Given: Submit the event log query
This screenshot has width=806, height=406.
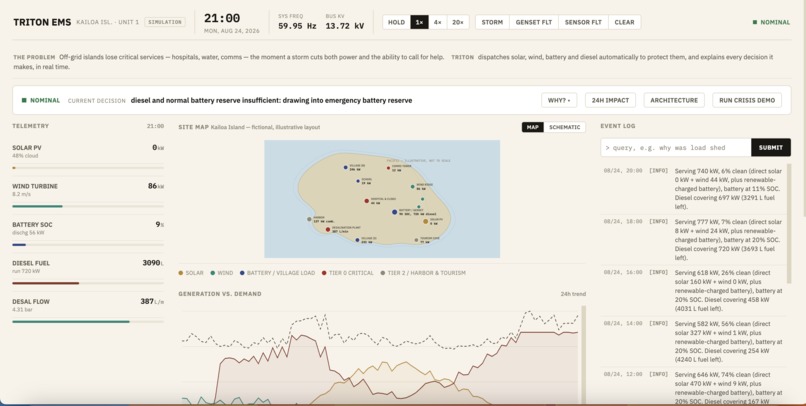Looking at the screenshot, I should [771, 147].
